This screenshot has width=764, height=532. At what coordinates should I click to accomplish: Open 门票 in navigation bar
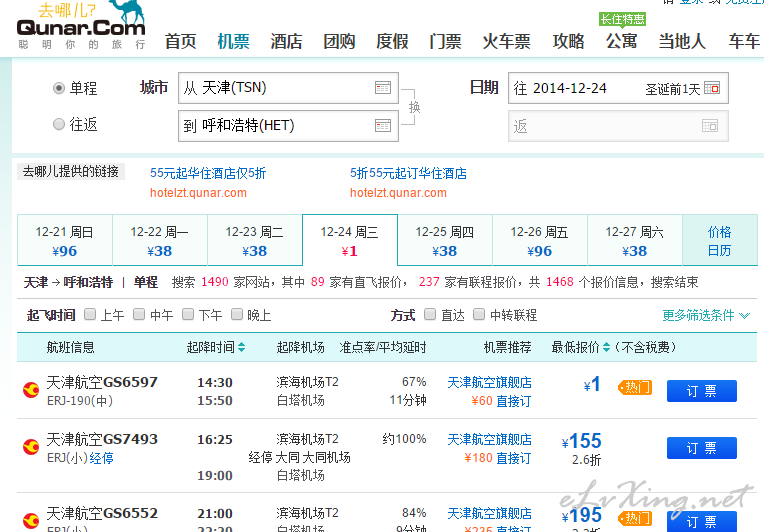445,41
